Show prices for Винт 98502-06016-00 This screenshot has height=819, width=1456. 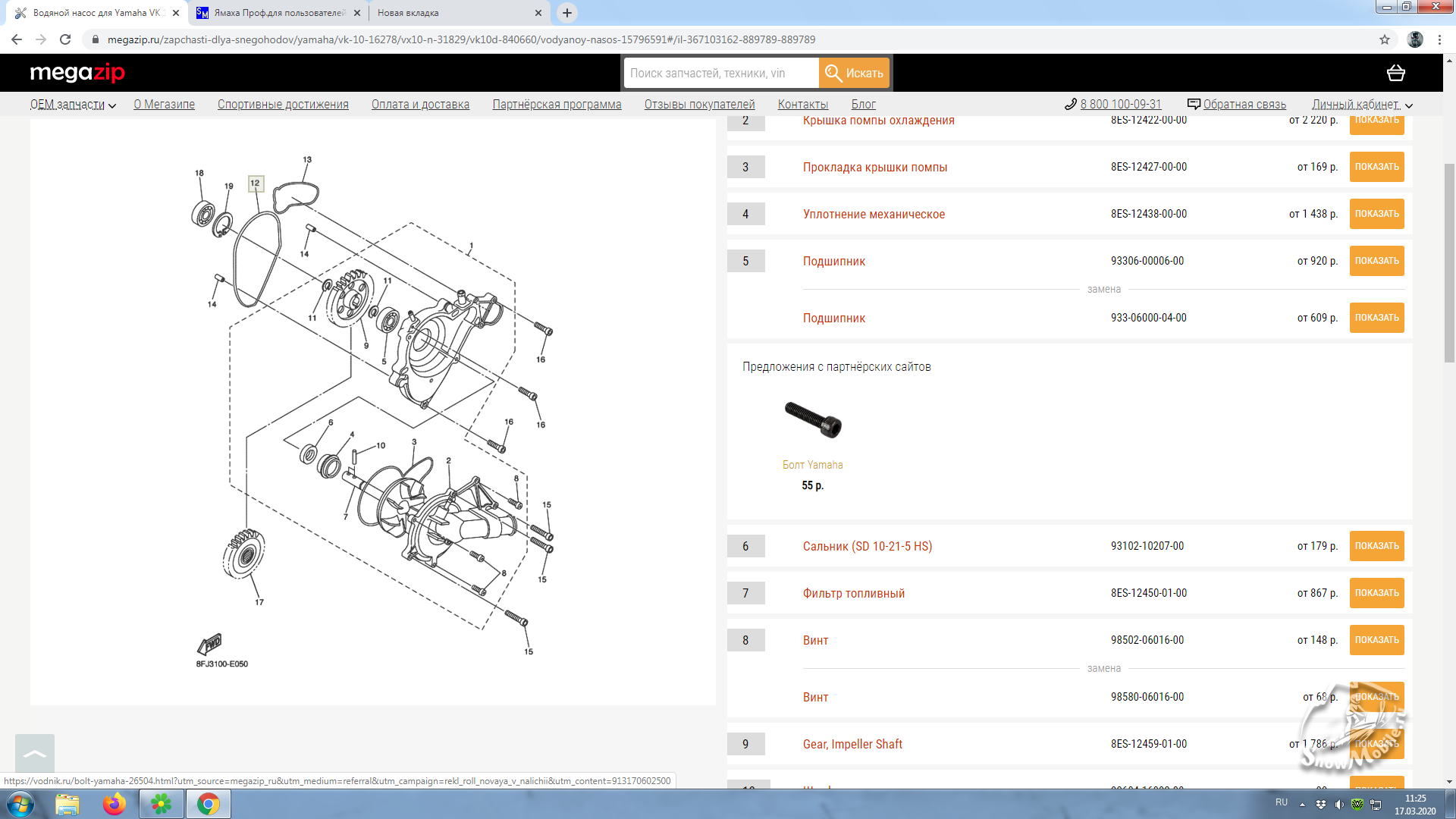(1376, 640)
